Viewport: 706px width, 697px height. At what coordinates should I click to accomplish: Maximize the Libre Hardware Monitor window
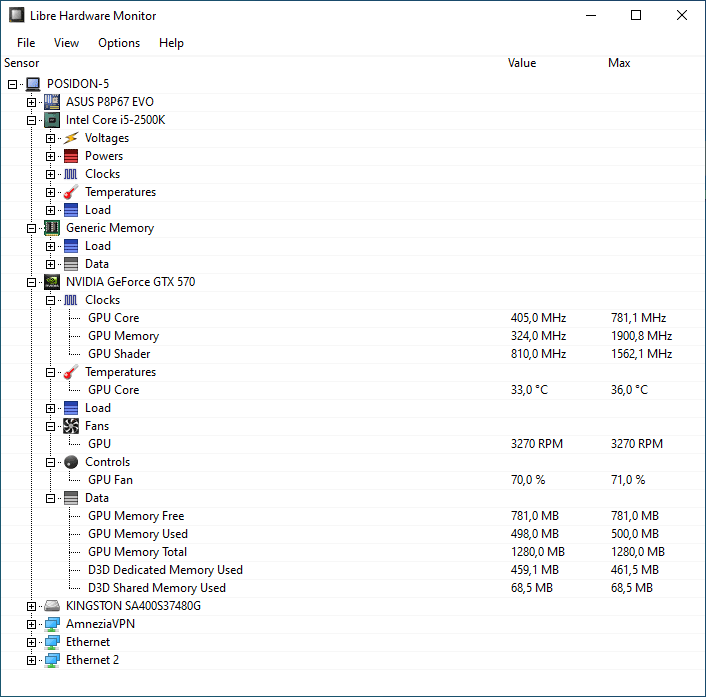[636, 15]
